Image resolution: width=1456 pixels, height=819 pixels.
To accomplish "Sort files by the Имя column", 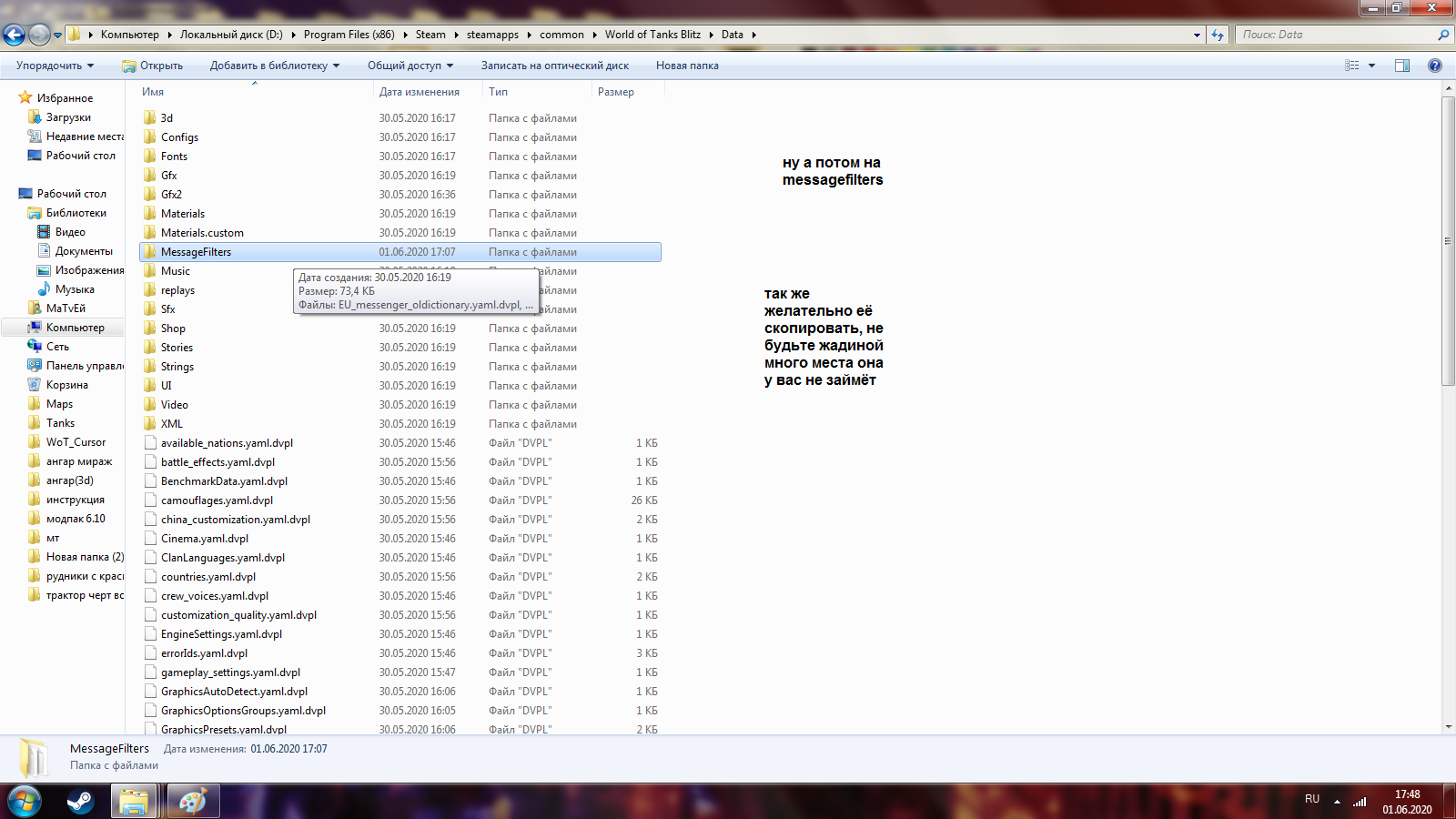I will [255, 92].
